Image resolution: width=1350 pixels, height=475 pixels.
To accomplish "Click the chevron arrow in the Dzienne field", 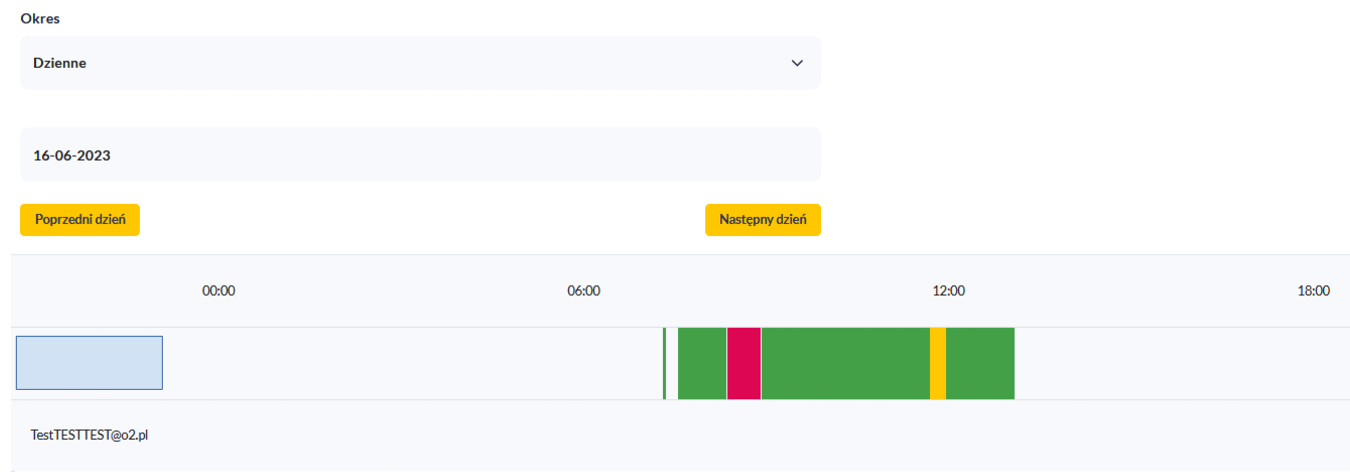I will 797,63.
